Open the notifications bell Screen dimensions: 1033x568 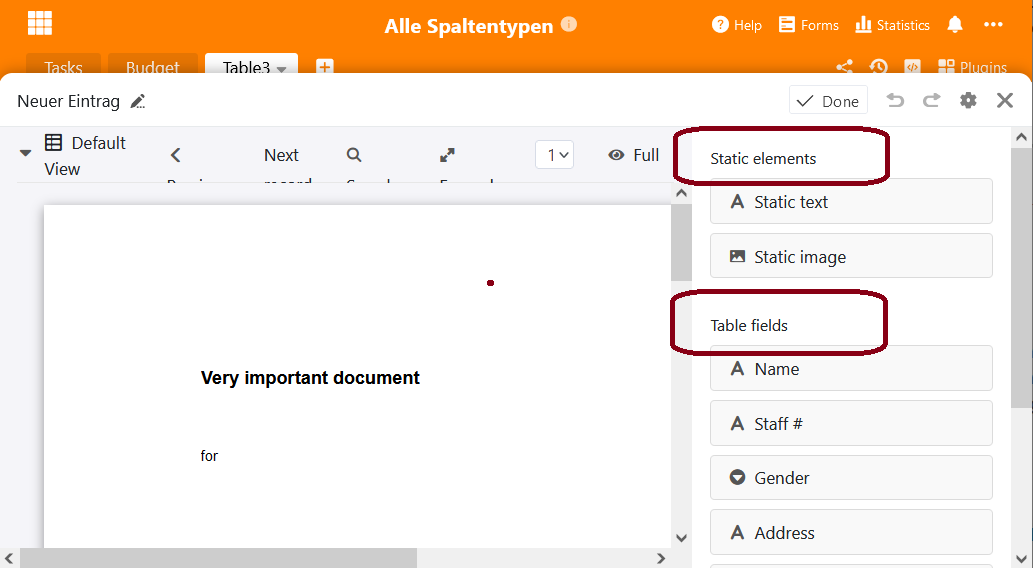coord(955,25)
